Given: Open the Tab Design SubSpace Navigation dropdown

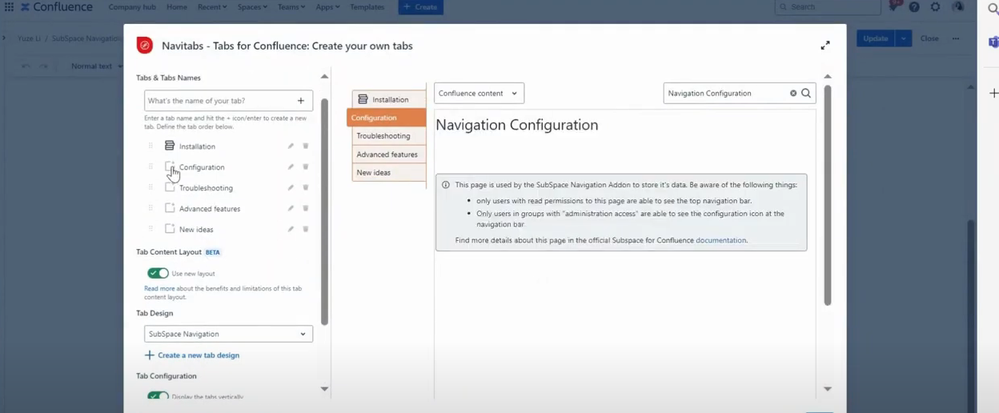Looking at the screenshot, I should pos(228,334).
